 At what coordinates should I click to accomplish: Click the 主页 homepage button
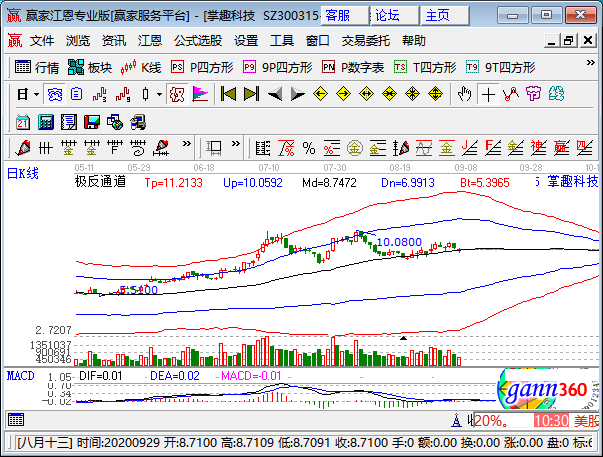(445, 16)
